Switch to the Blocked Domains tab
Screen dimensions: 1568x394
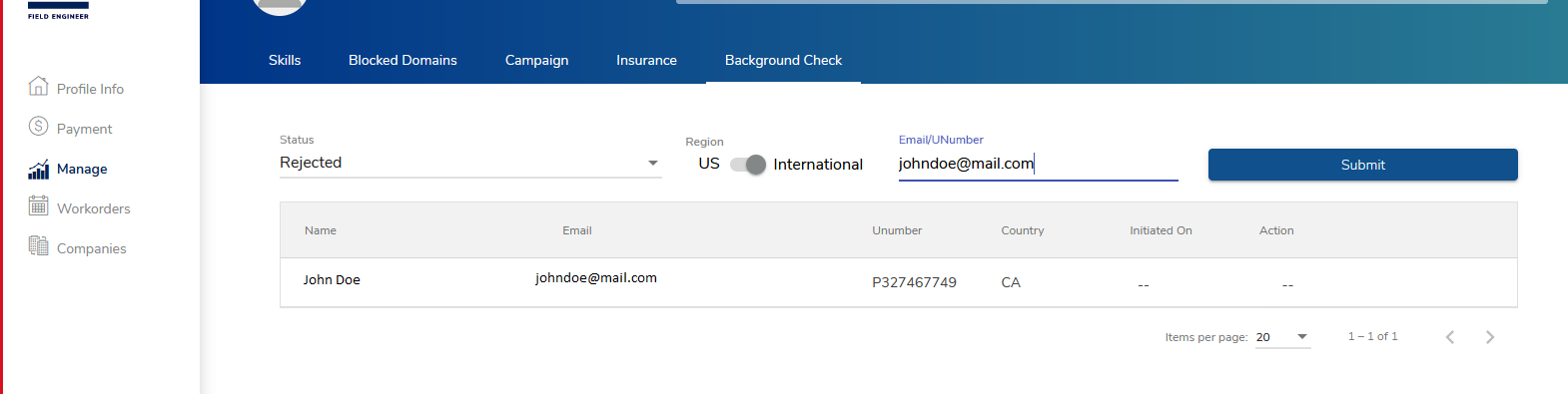point(402,60)
